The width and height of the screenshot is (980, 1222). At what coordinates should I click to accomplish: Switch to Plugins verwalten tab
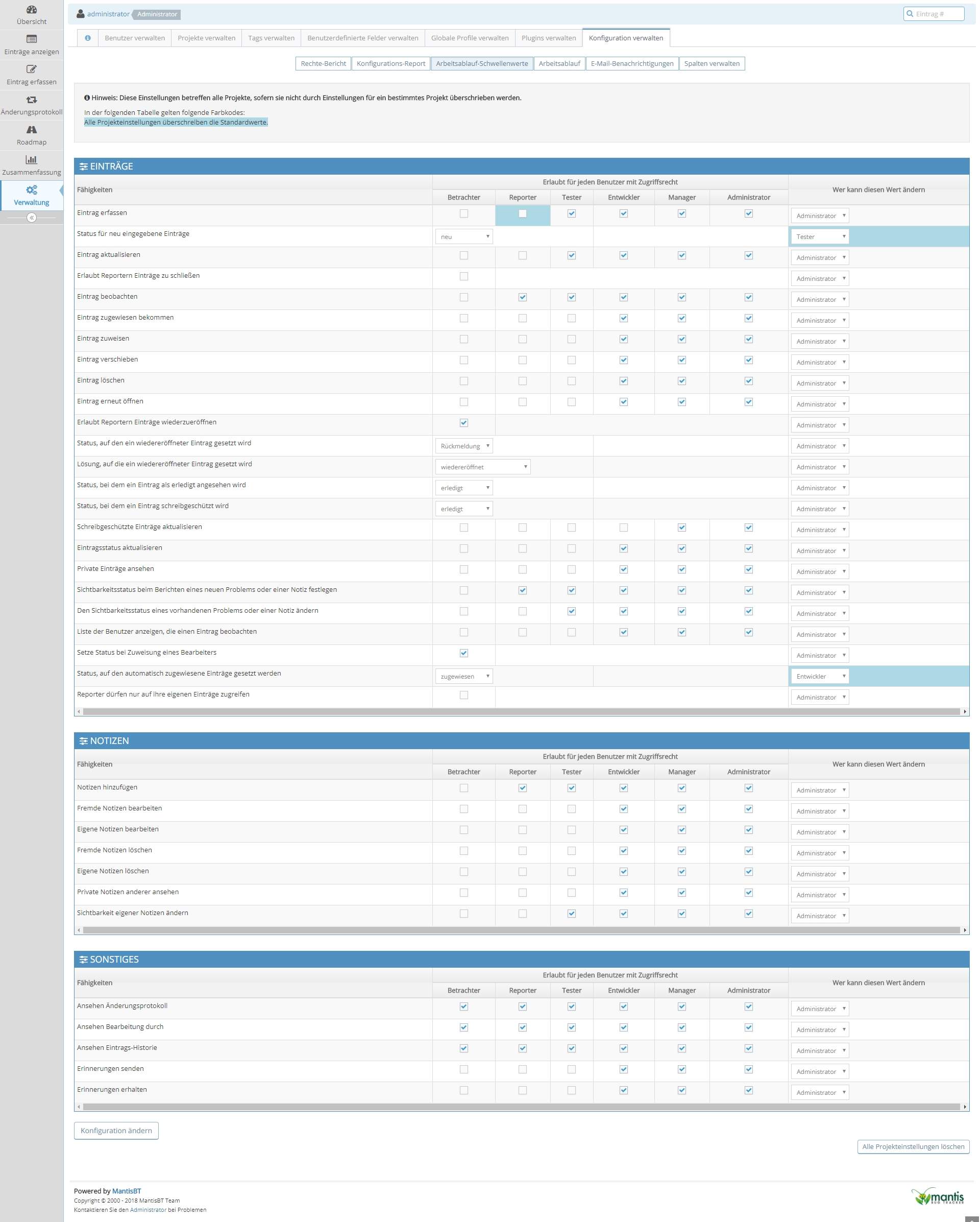548,38
